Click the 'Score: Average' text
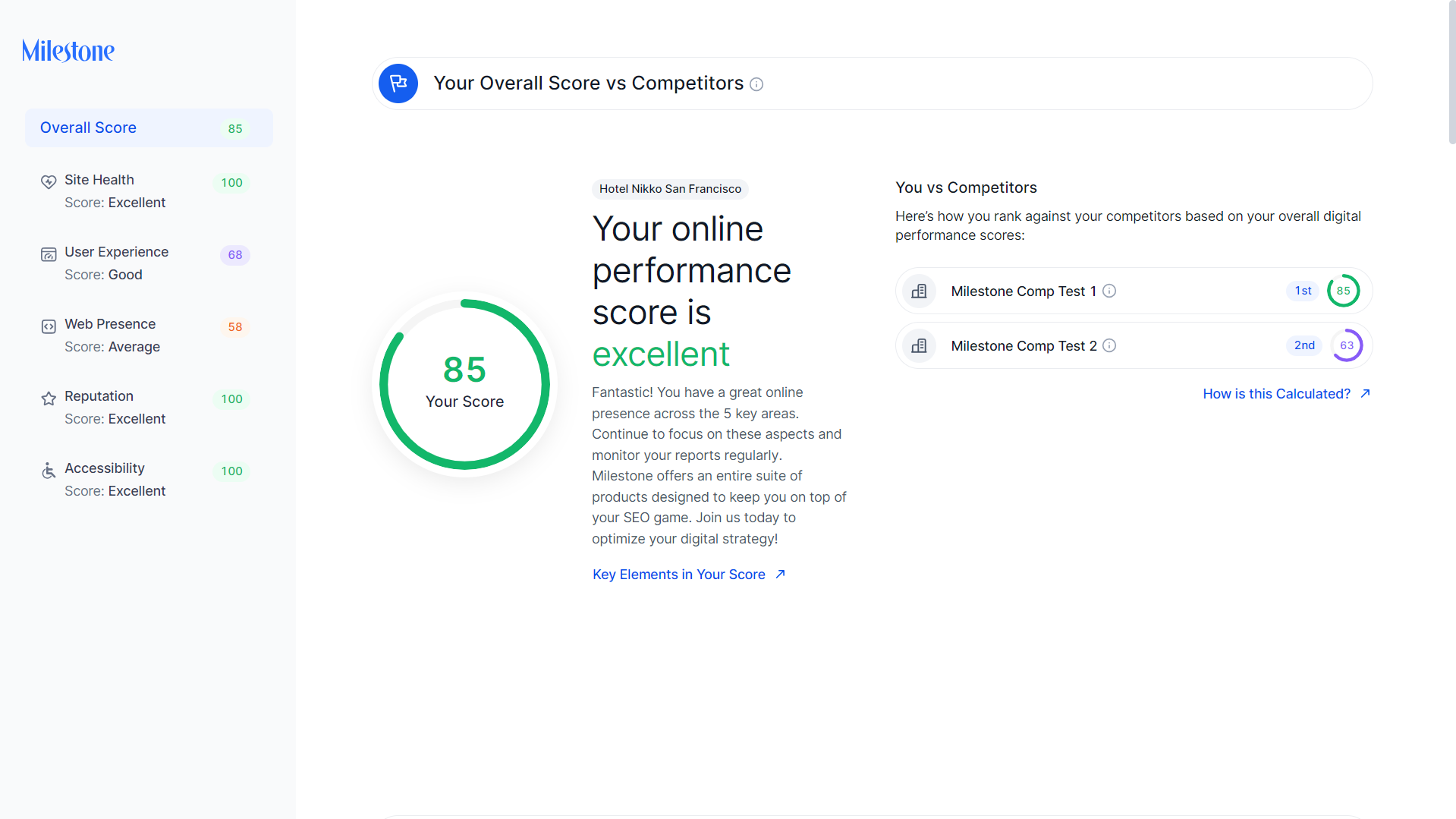Image resolution: width=1456 pixels, height=819 pixels. [112, 347]
